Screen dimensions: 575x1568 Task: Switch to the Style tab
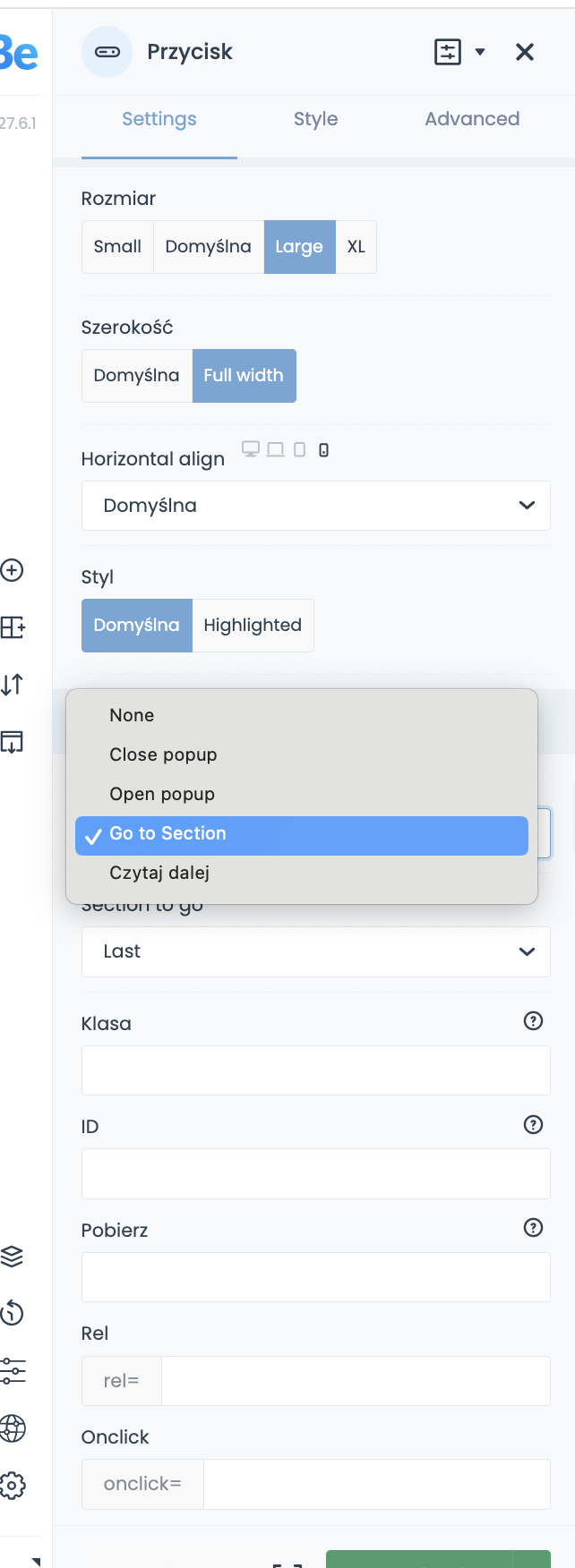315,119
